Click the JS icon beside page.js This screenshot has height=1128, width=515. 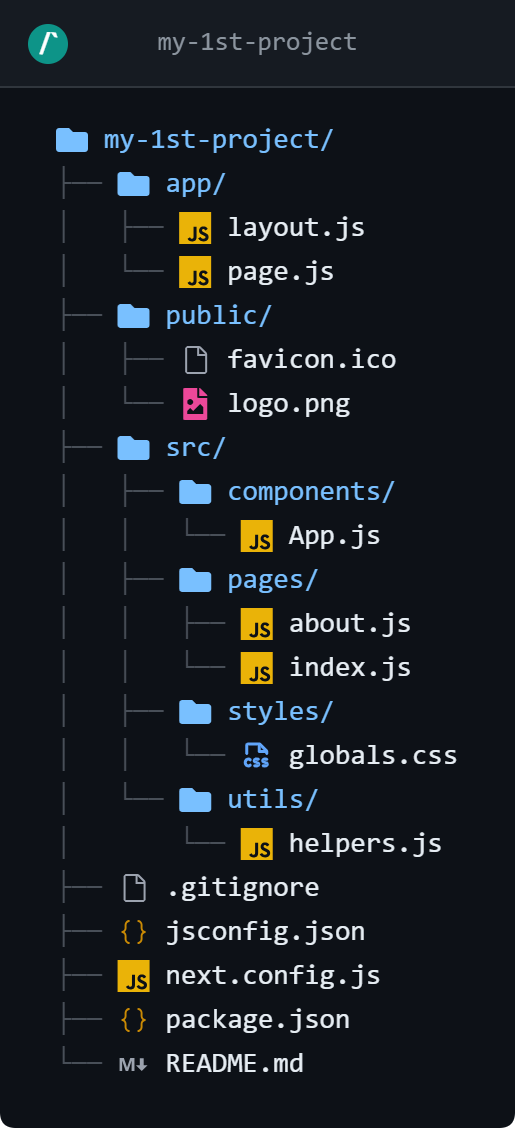pos(195,272)
